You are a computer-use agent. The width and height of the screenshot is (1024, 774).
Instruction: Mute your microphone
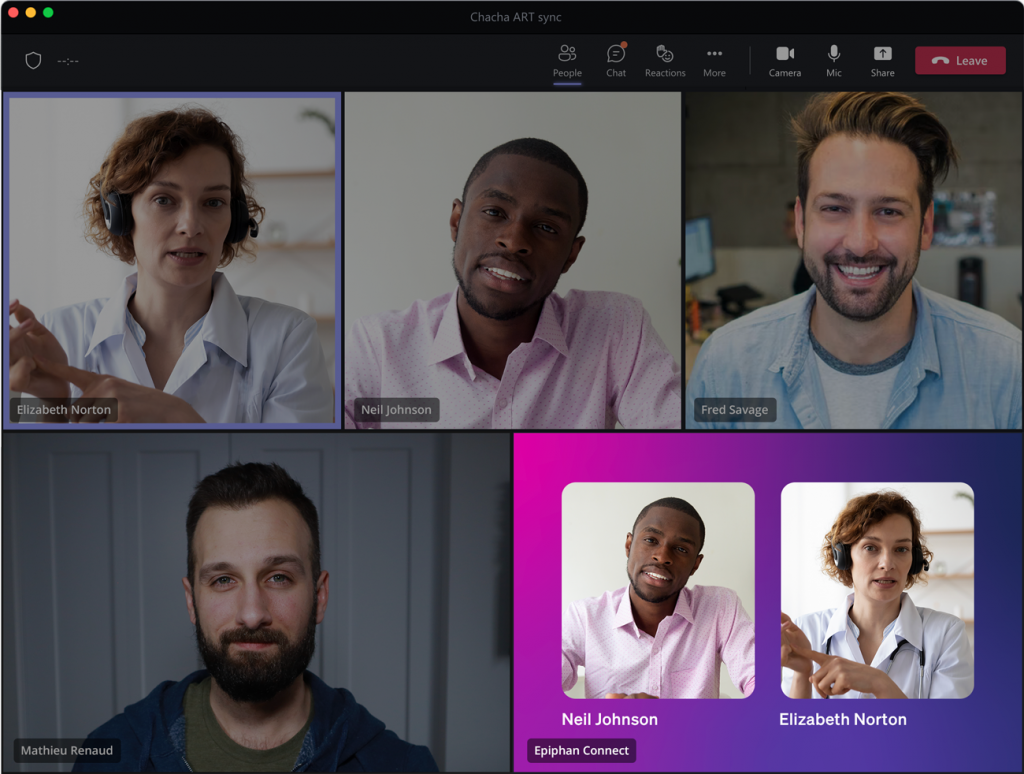[x=833, y=60]
